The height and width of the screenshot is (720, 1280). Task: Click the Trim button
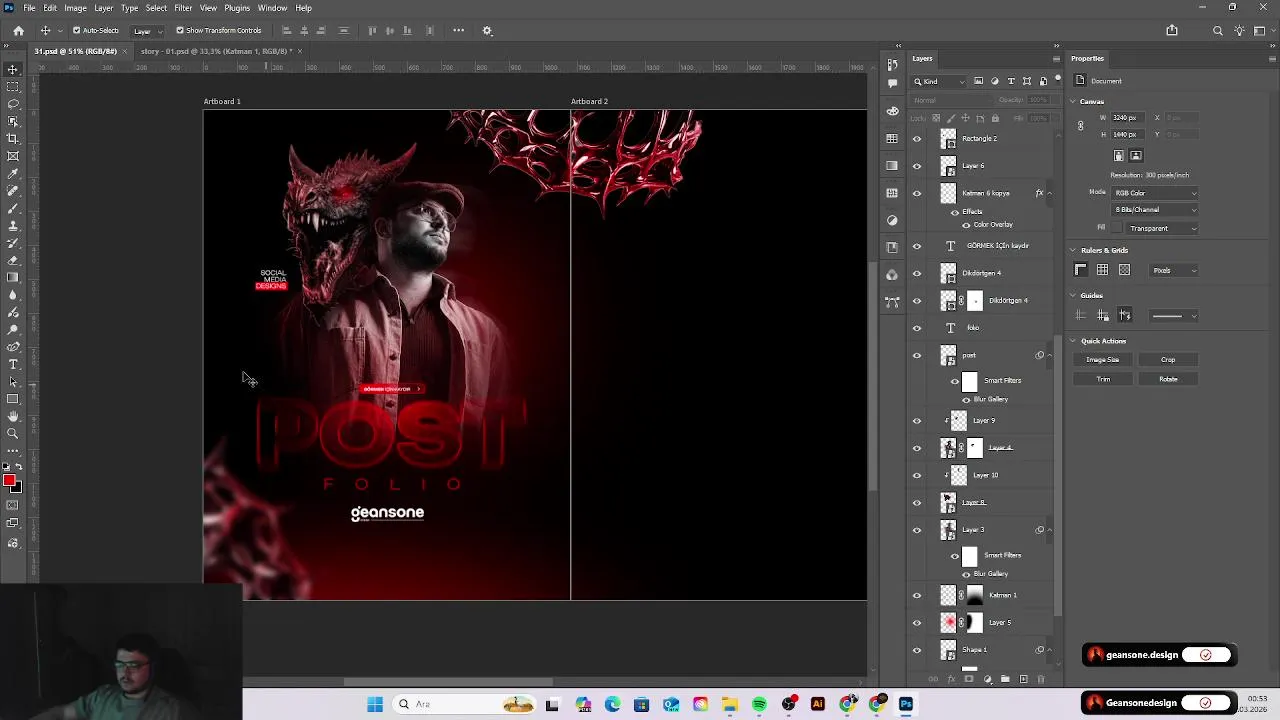tap(1103, 379)
